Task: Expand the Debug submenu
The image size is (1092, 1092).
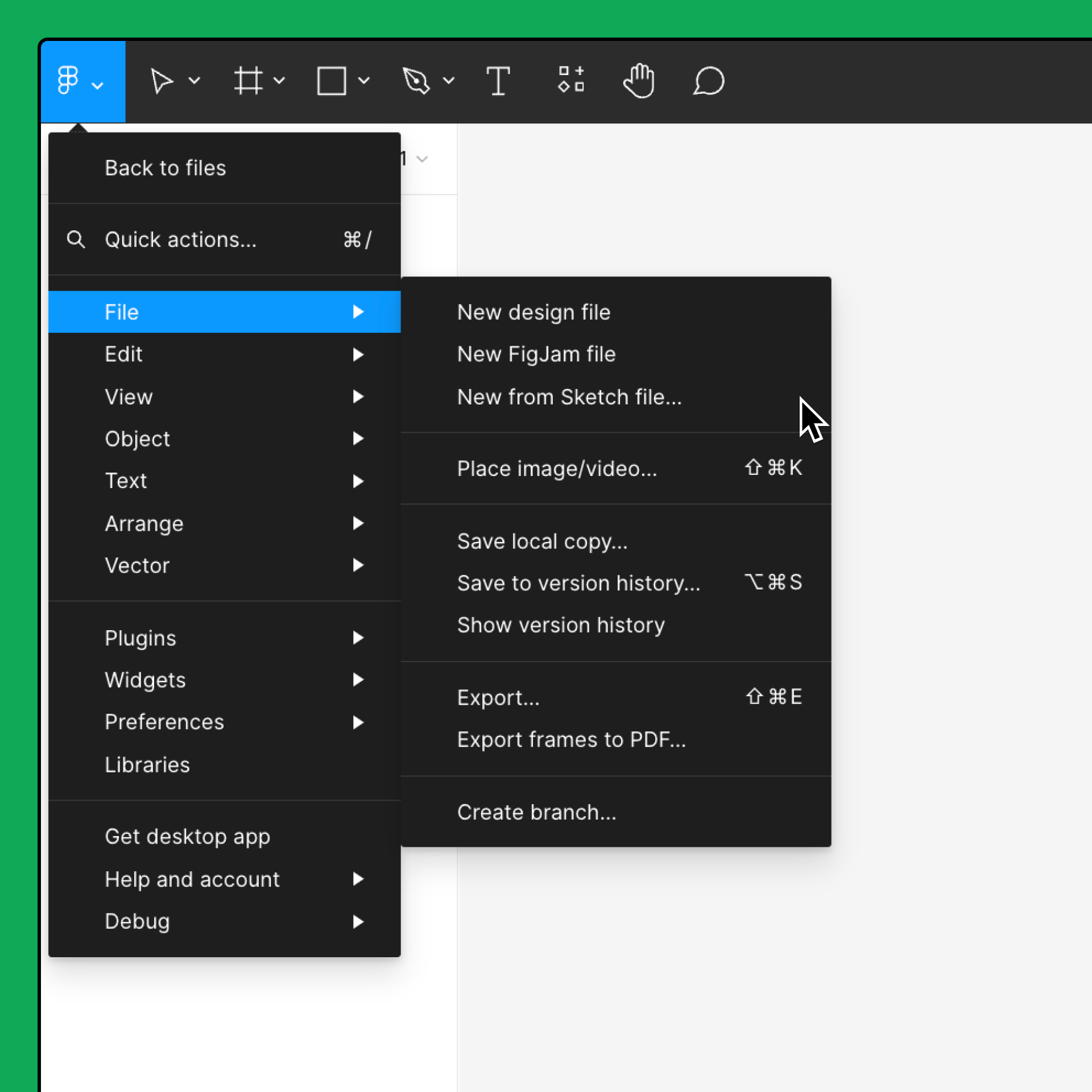Action: click(x=225, y=921)
